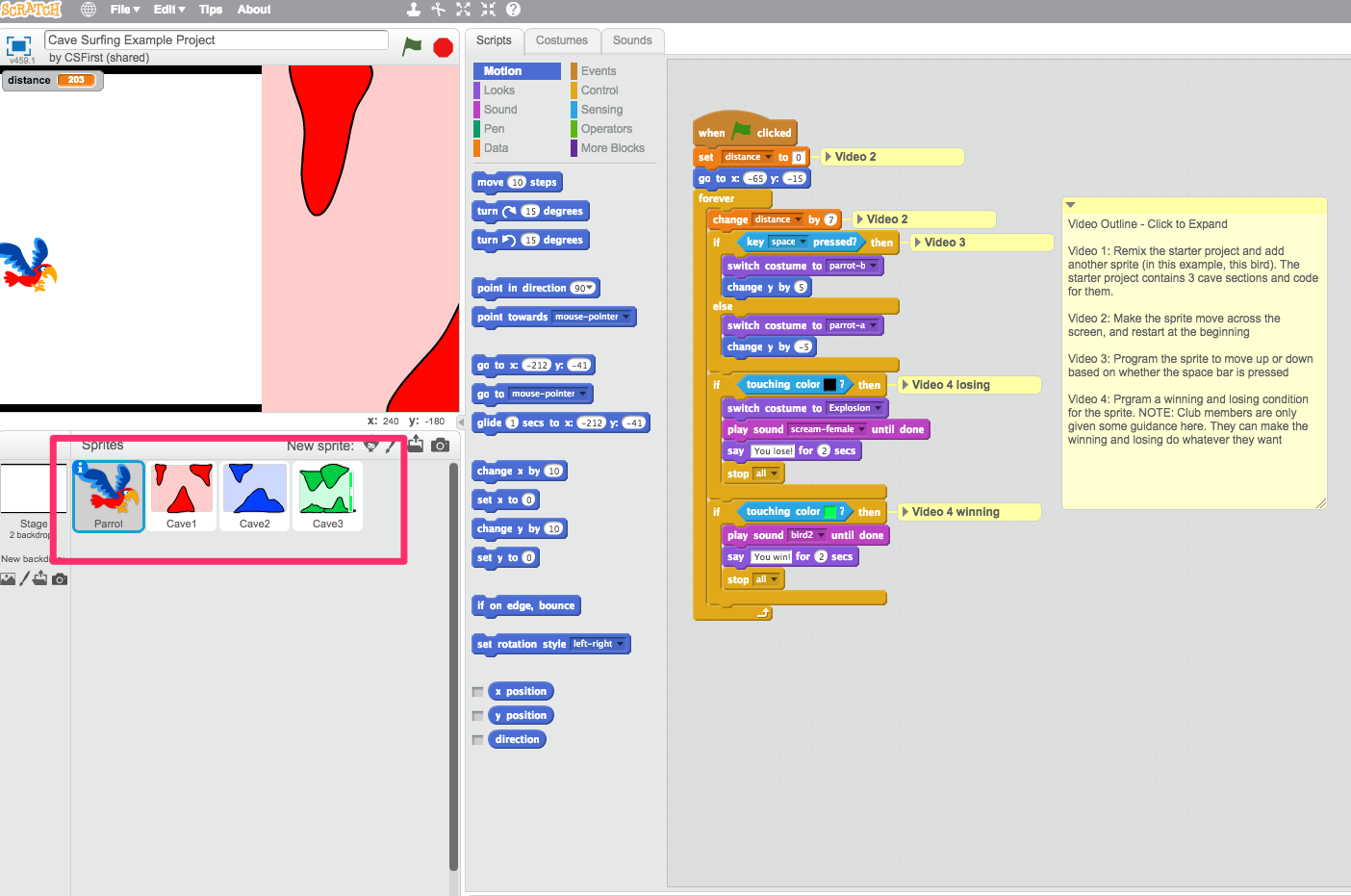Screen dimensions: 1351x896
Task: Open the File menu
Action: coord(125,10)
